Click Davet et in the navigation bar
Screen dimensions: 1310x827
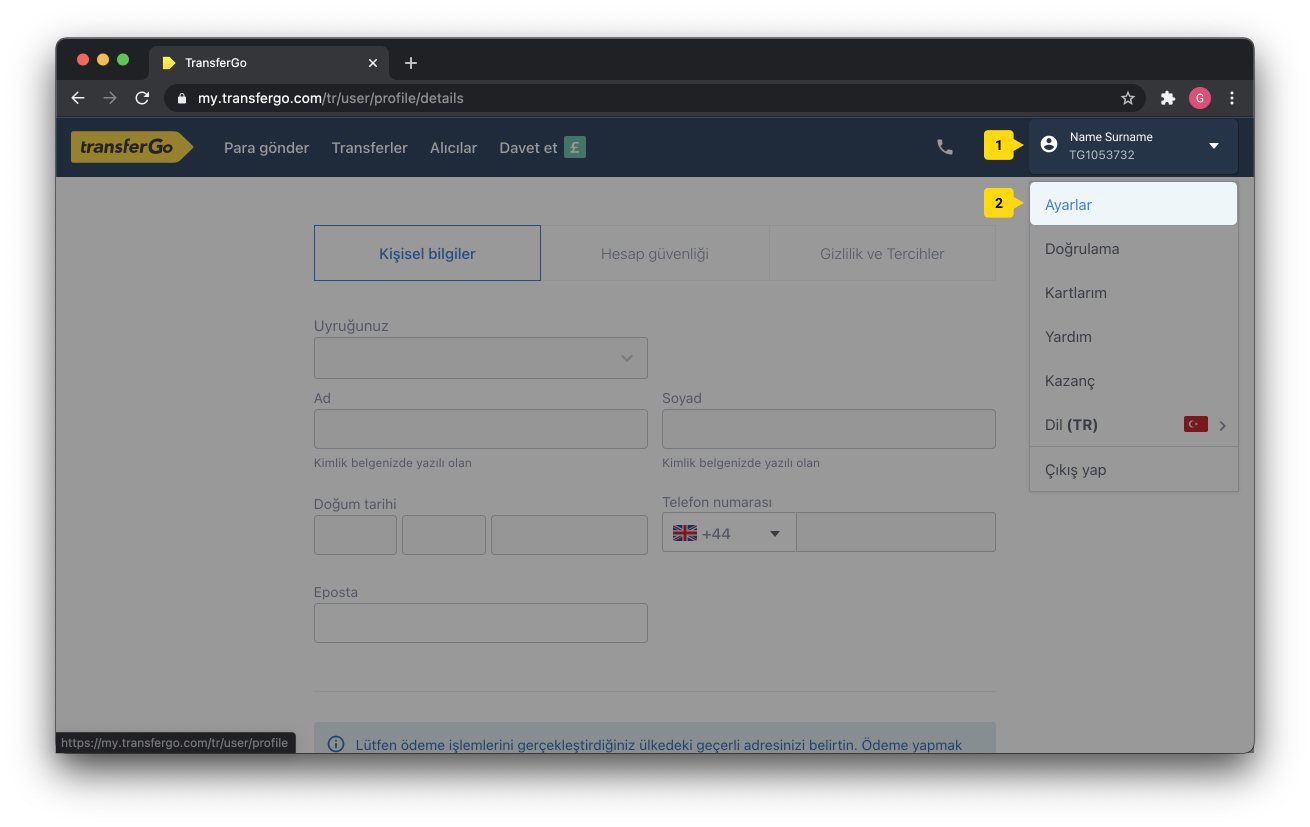point(528,147)
